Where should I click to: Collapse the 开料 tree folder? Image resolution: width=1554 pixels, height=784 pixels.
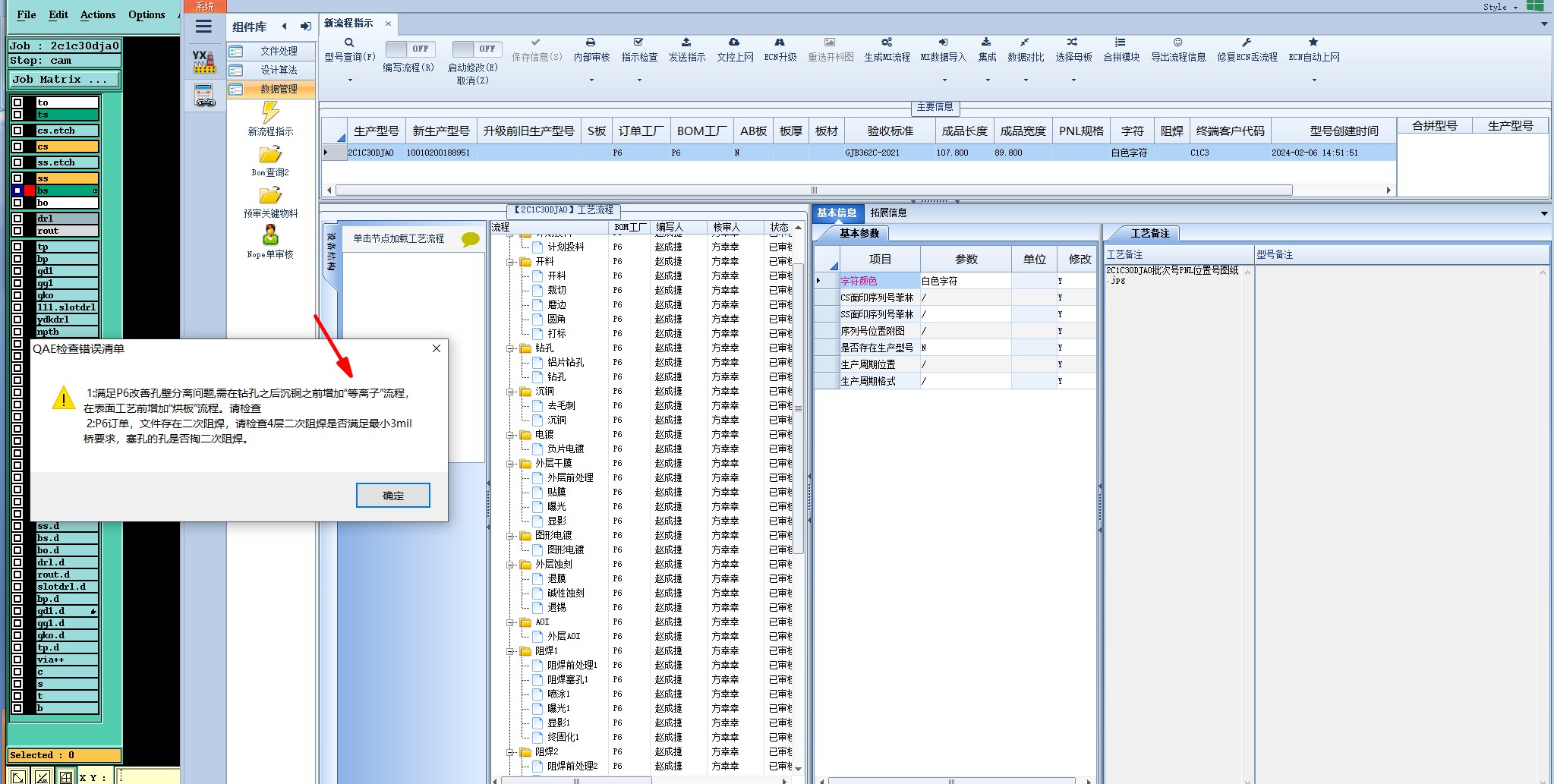(x=511, y=262)
